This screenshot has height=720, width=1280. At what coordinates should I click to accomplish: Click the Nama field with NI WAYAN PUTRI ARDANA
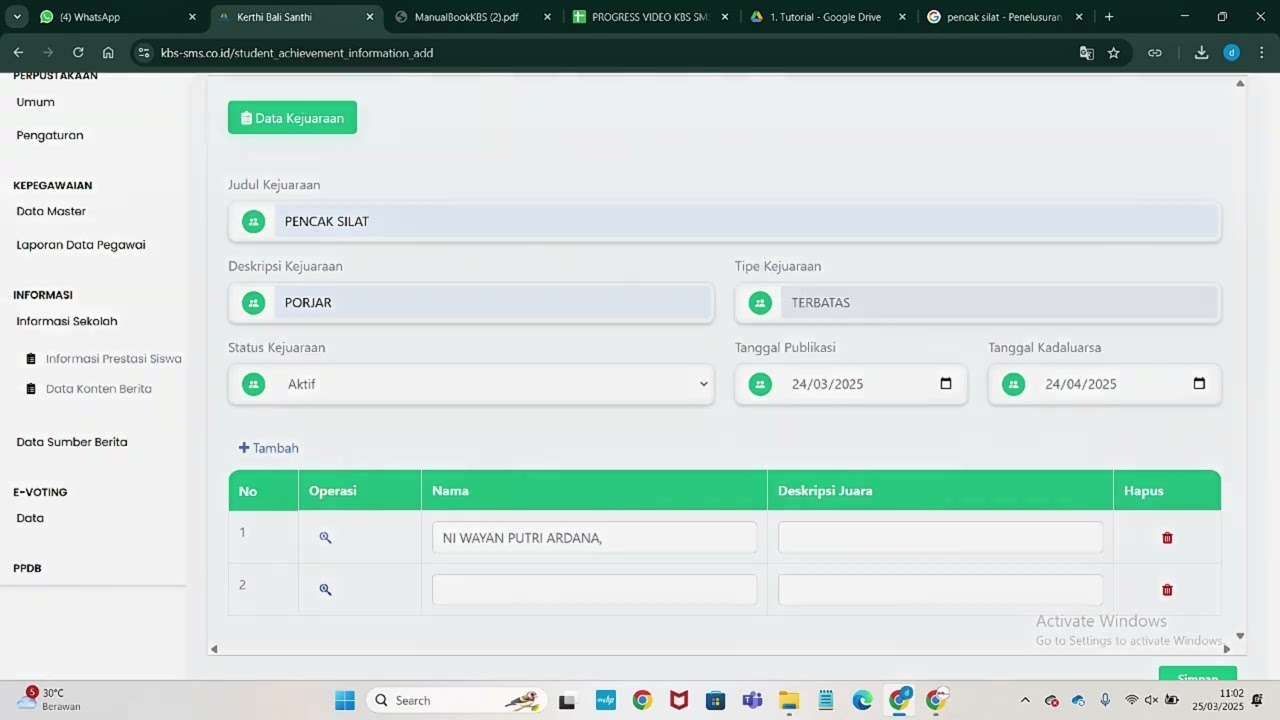tap(594, 537)
